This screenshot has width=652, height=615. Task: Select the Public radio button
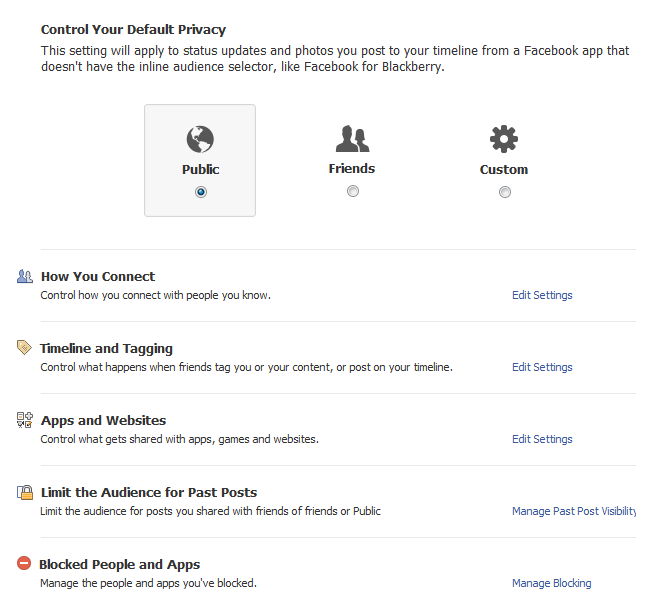pos(201,192)
